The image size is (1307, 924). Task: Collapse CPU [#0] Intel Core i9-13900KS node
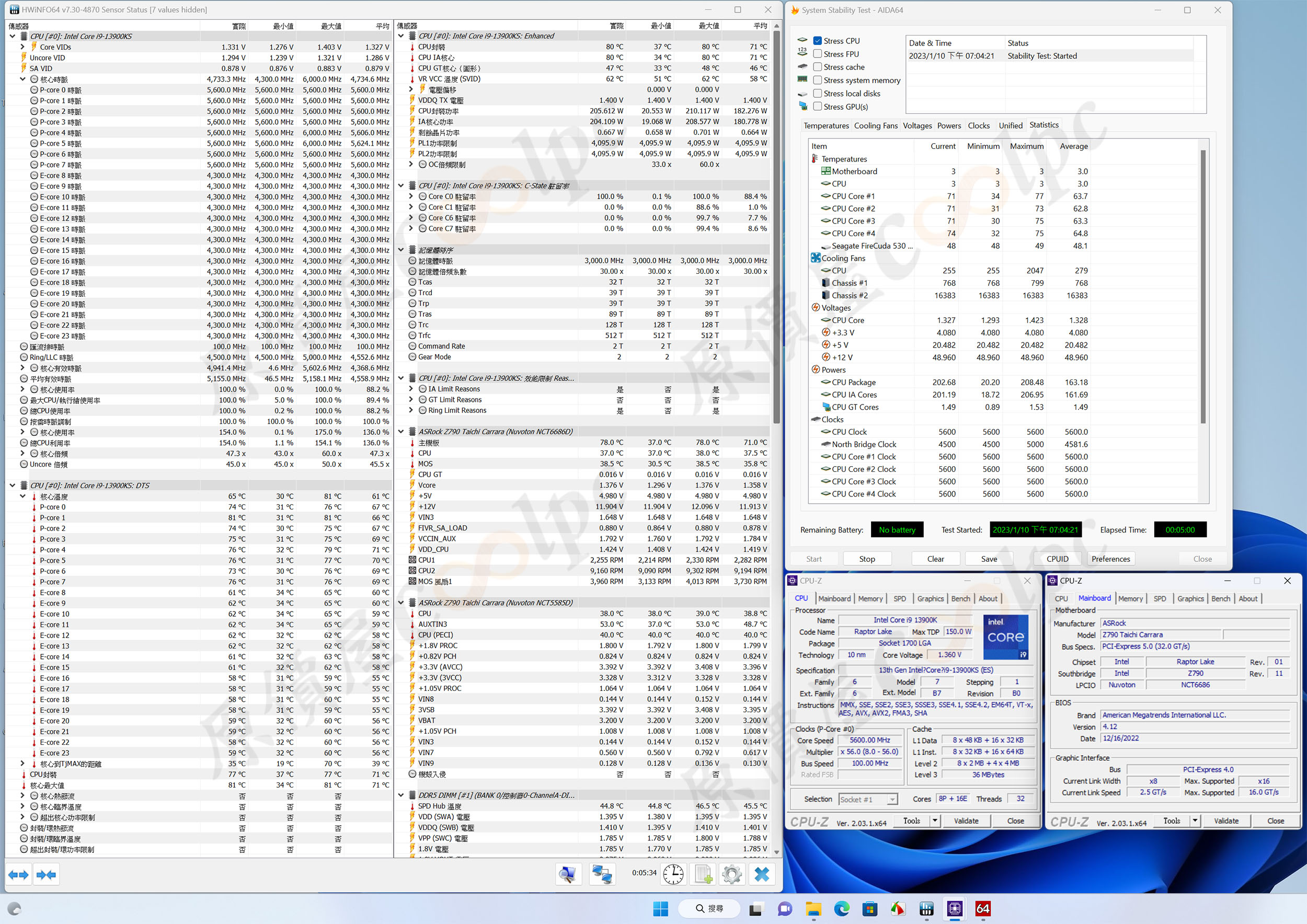[x=13, y=37]
